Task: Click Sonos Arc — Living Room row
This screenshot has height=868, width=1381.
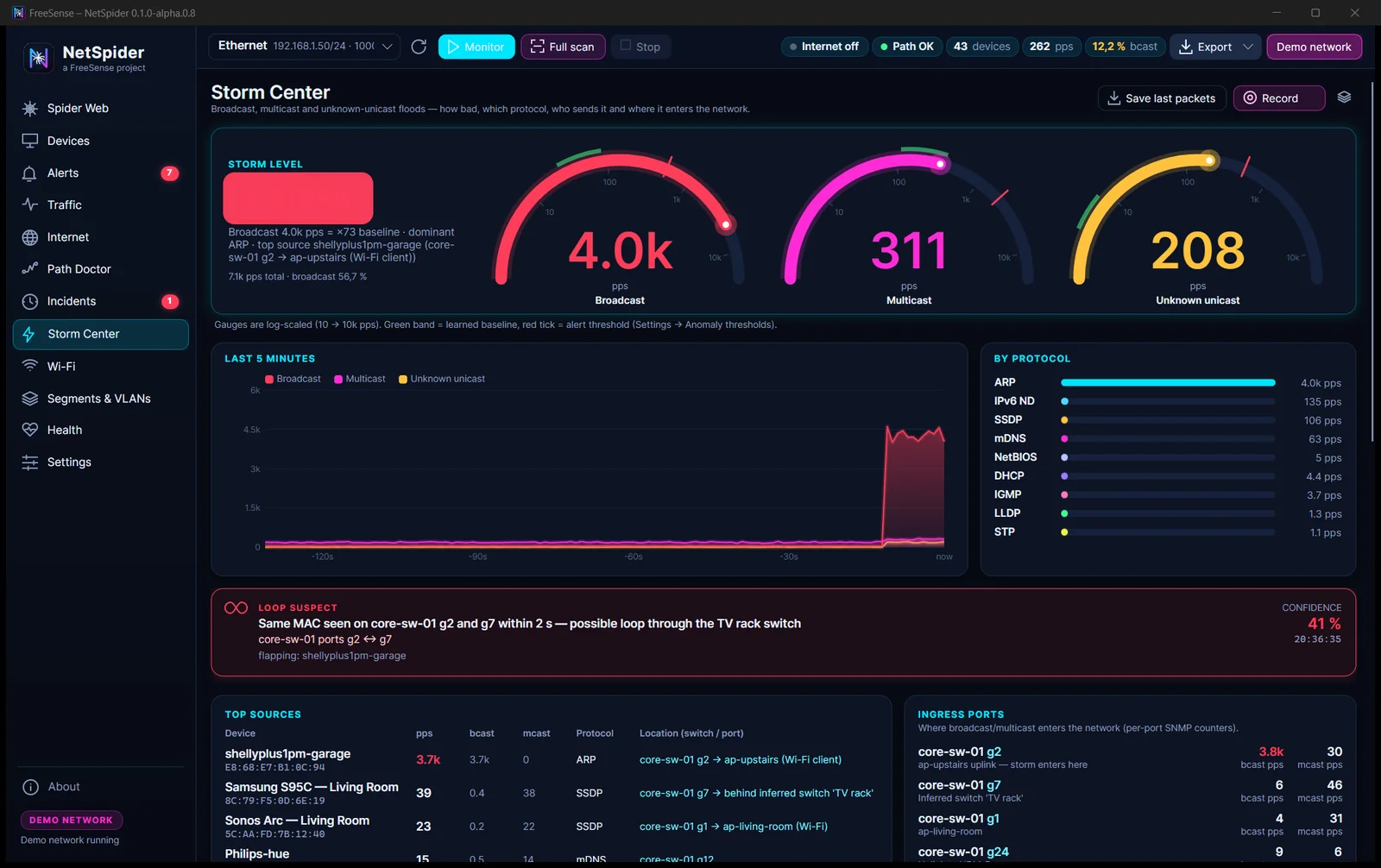Action: coord(551,827)
